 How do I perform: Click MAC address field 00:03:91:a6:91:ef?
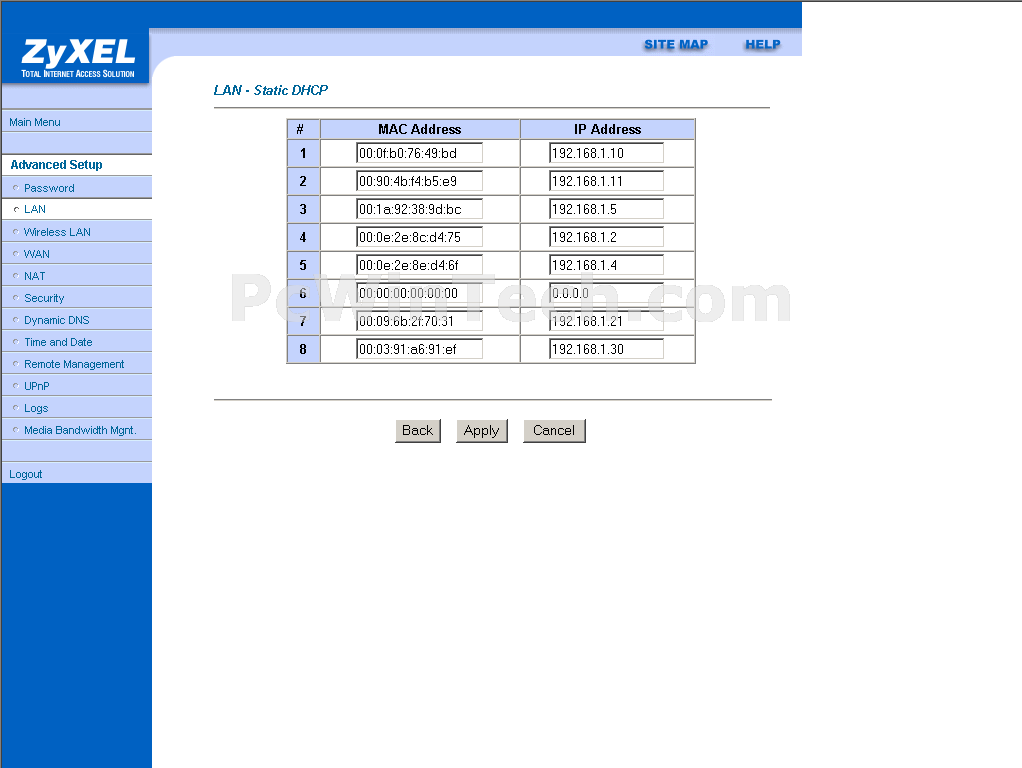pos(420,349)
